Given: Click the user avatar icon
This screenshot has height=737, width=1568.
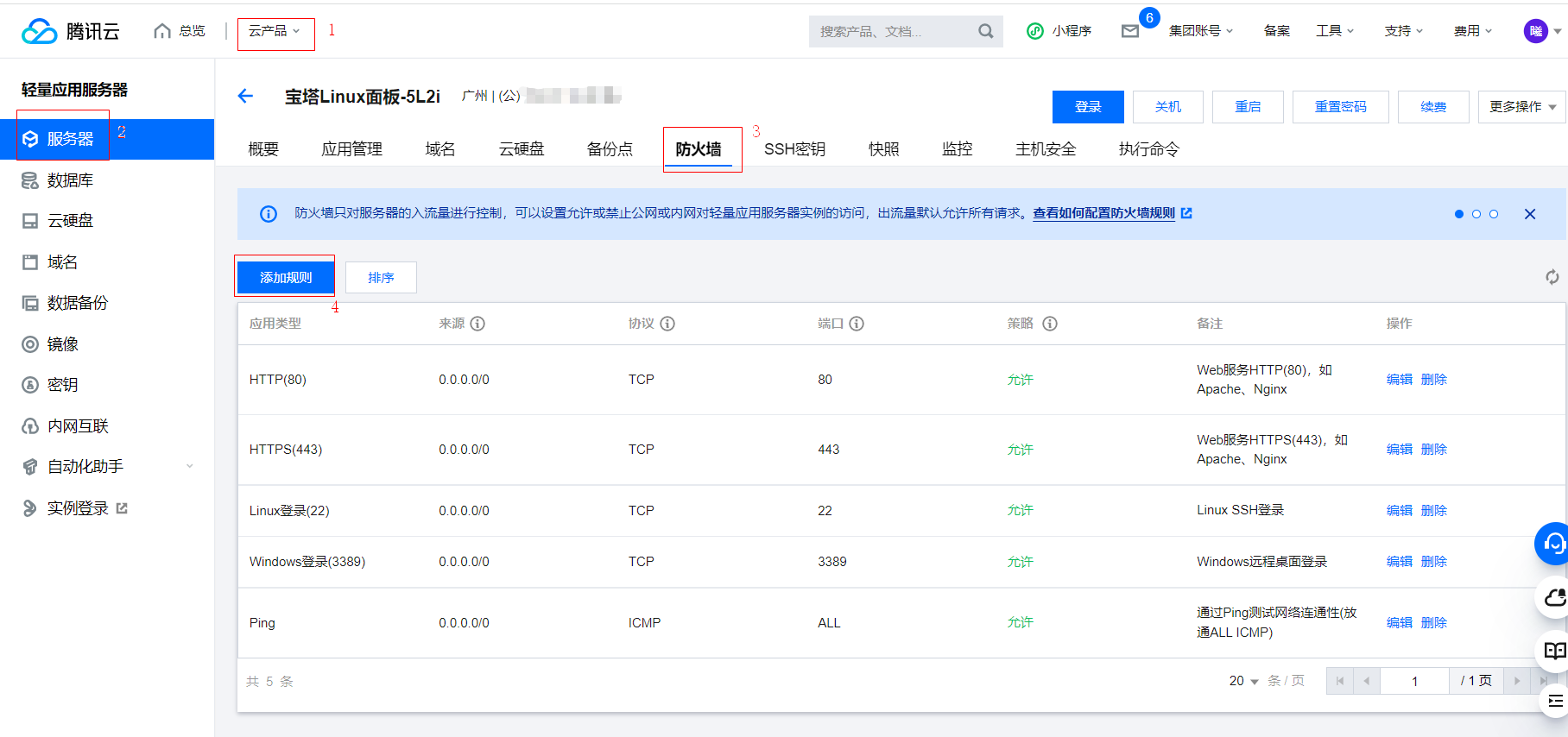Looking at the screenshot, I should [1536, 31].
